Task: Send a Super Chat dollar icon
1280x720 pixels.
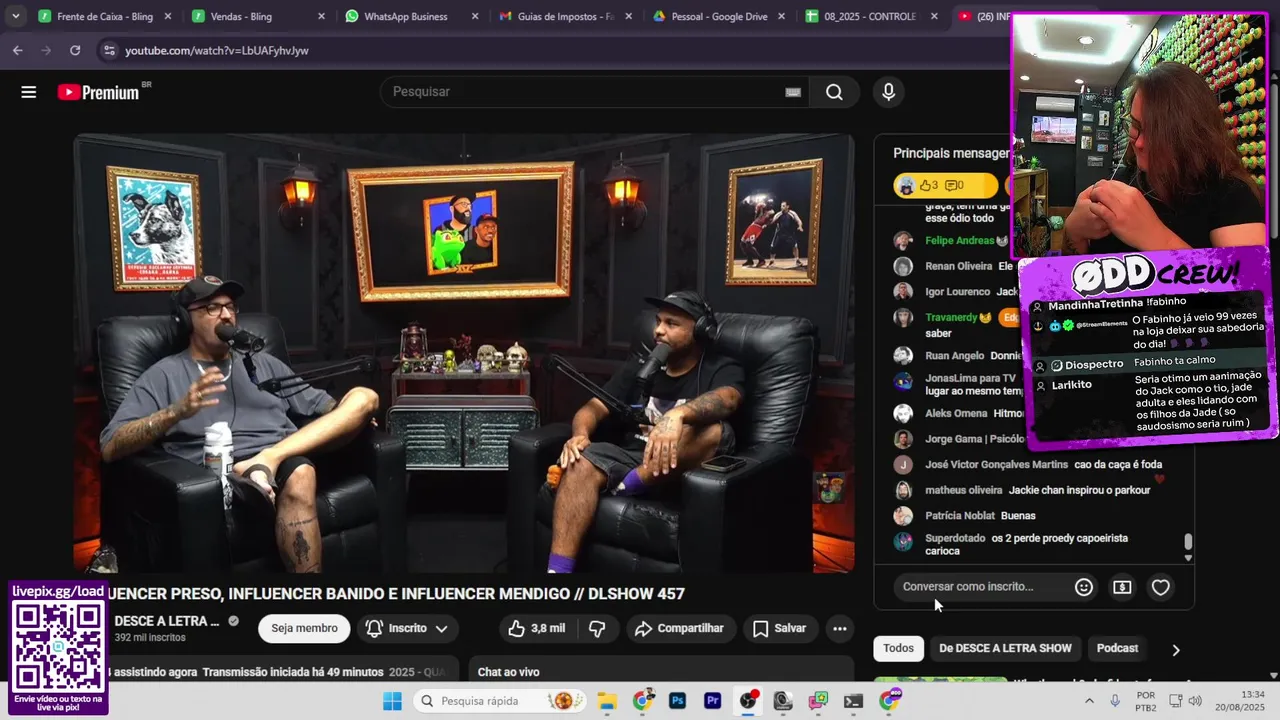Action: click(x=1122, y=587)
